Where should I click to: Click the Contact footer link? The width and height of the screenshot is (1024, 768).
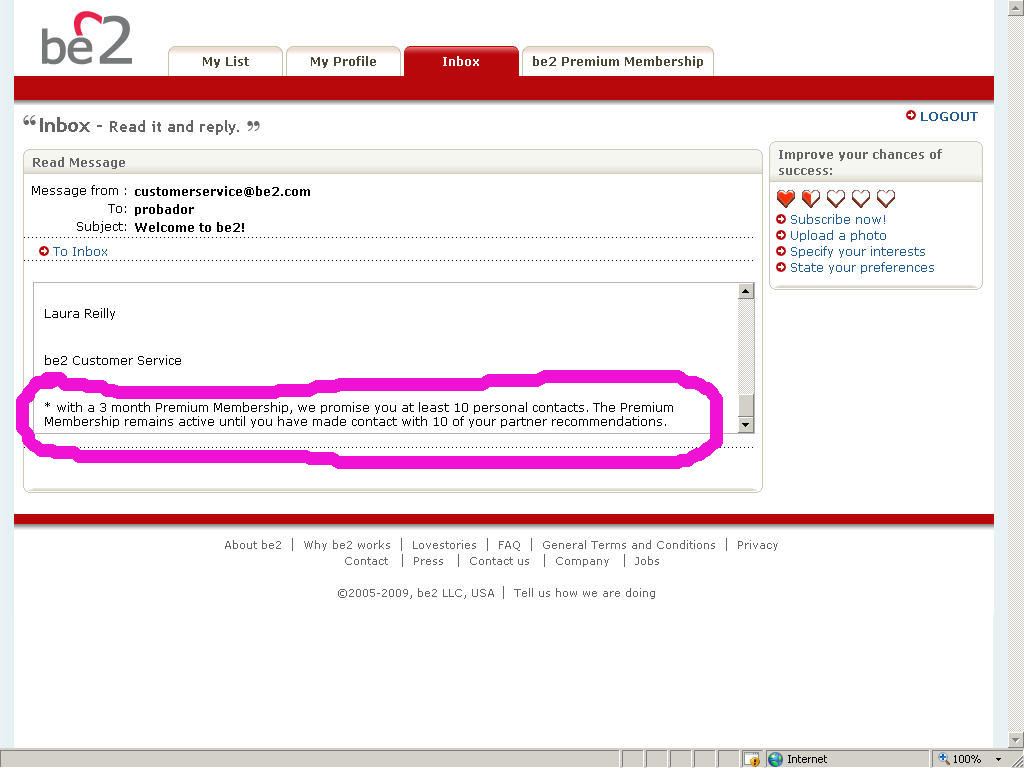pos(366,561)
